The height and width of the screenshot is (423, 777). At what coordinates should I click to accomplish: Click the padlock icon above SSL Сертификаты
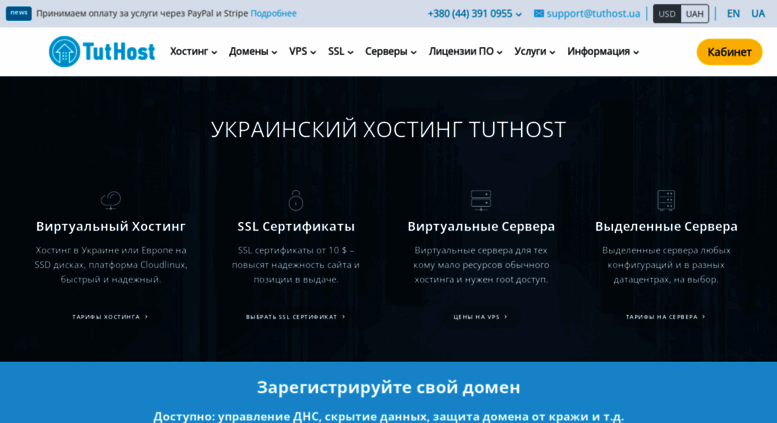click(296, 200)
